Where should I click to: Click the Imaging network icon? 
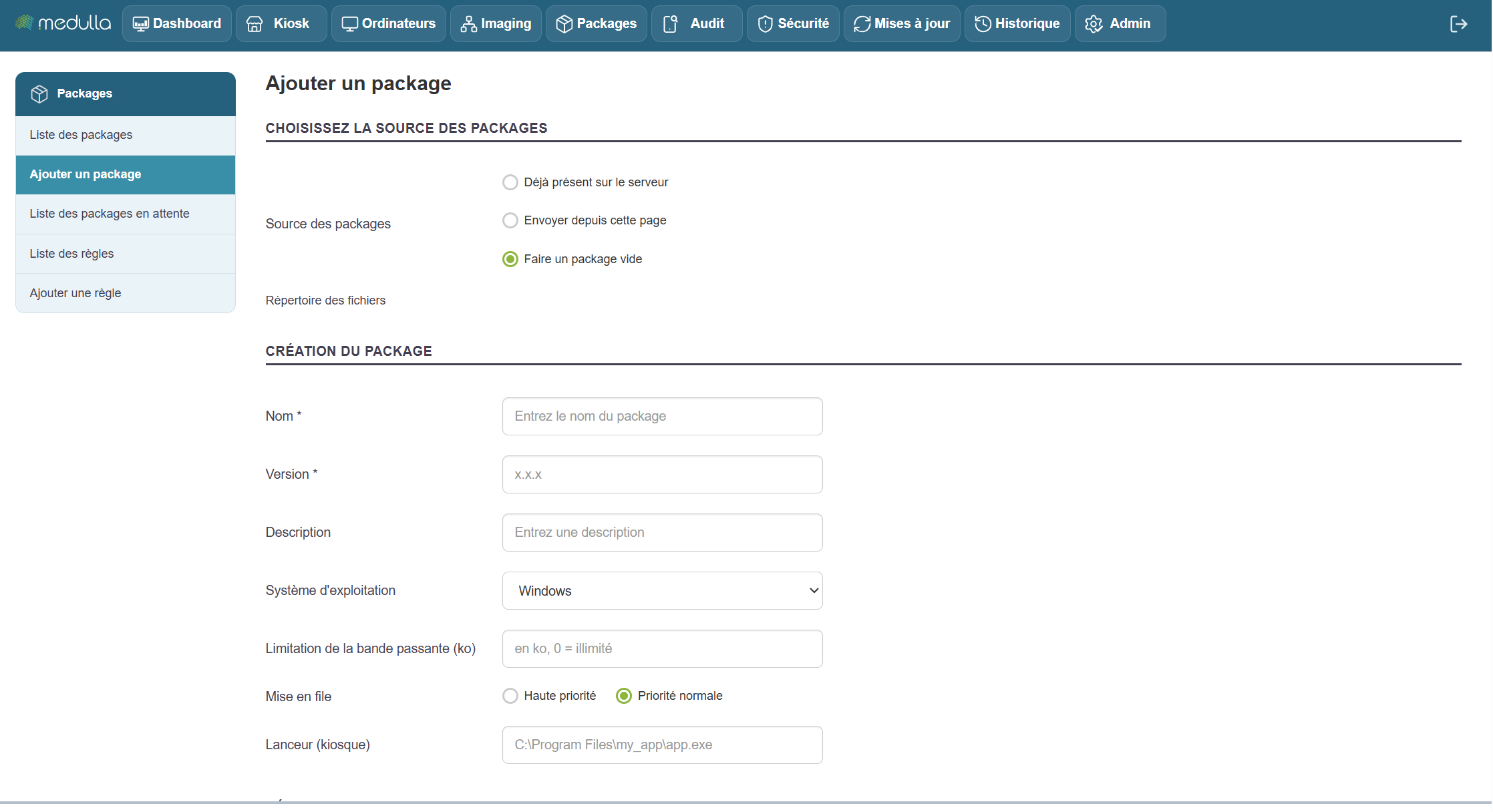(469, 24)
